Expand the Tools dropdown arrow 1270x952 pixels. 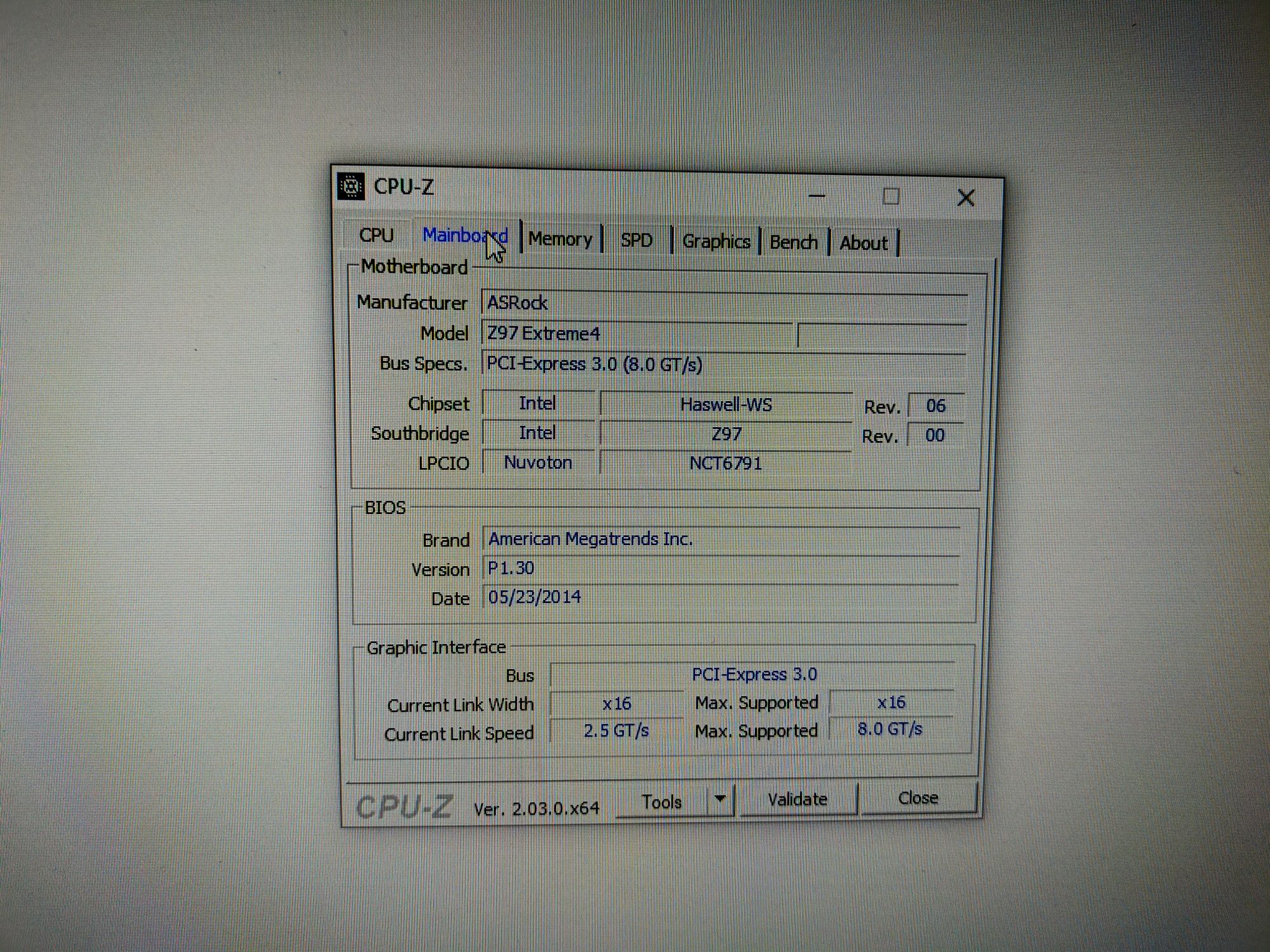click(x=720, y=799)
